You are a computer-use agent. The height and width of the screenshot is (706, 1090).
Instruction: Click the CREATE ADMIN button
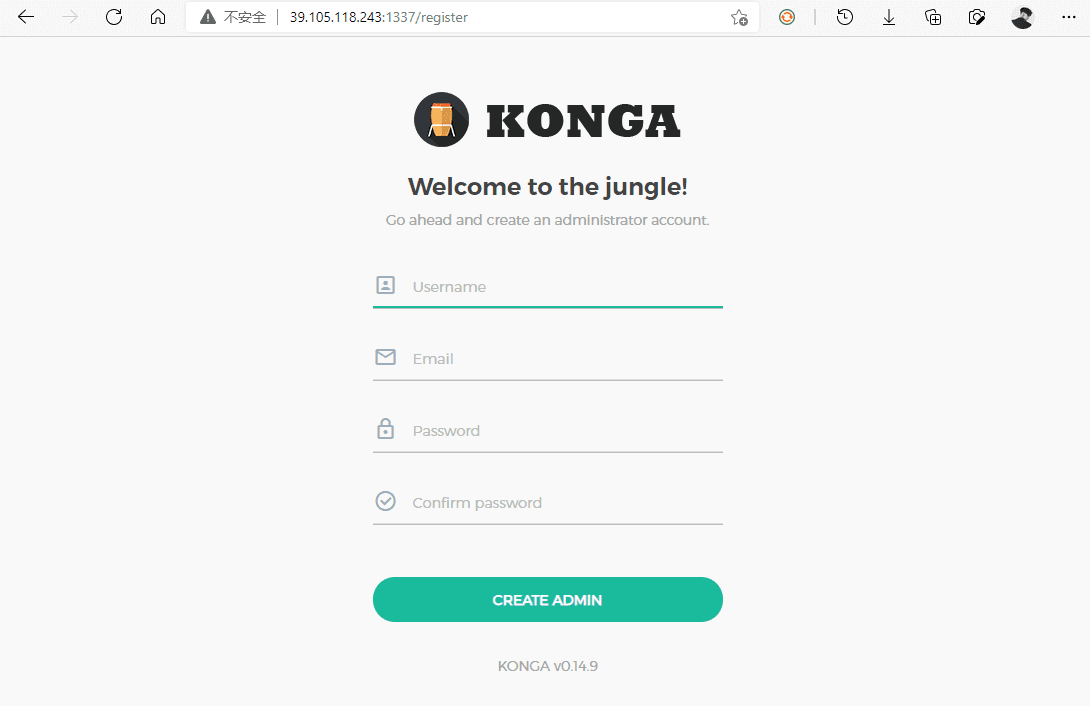[547, 599]
